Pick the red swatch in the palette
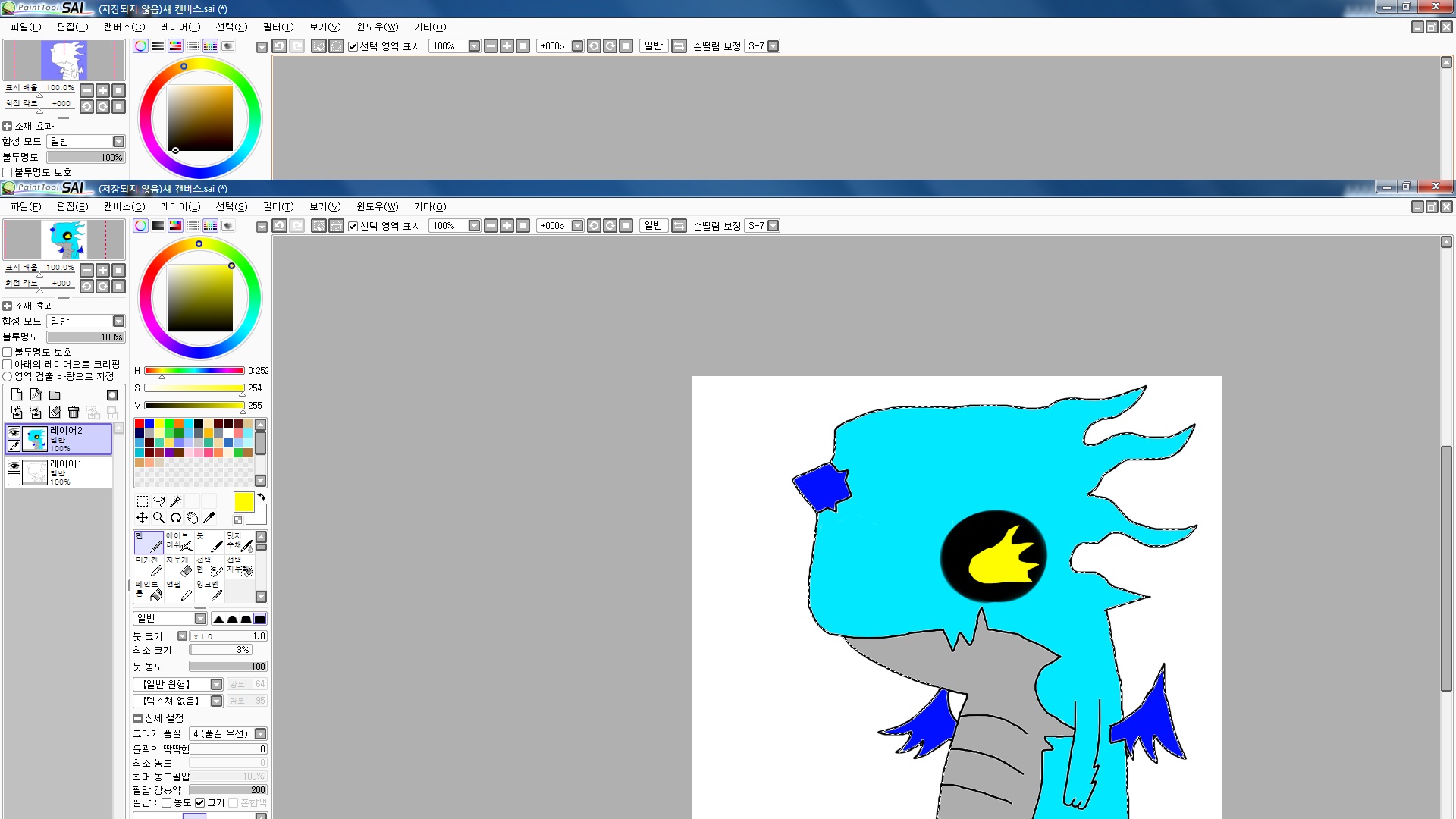 point(140,424)
